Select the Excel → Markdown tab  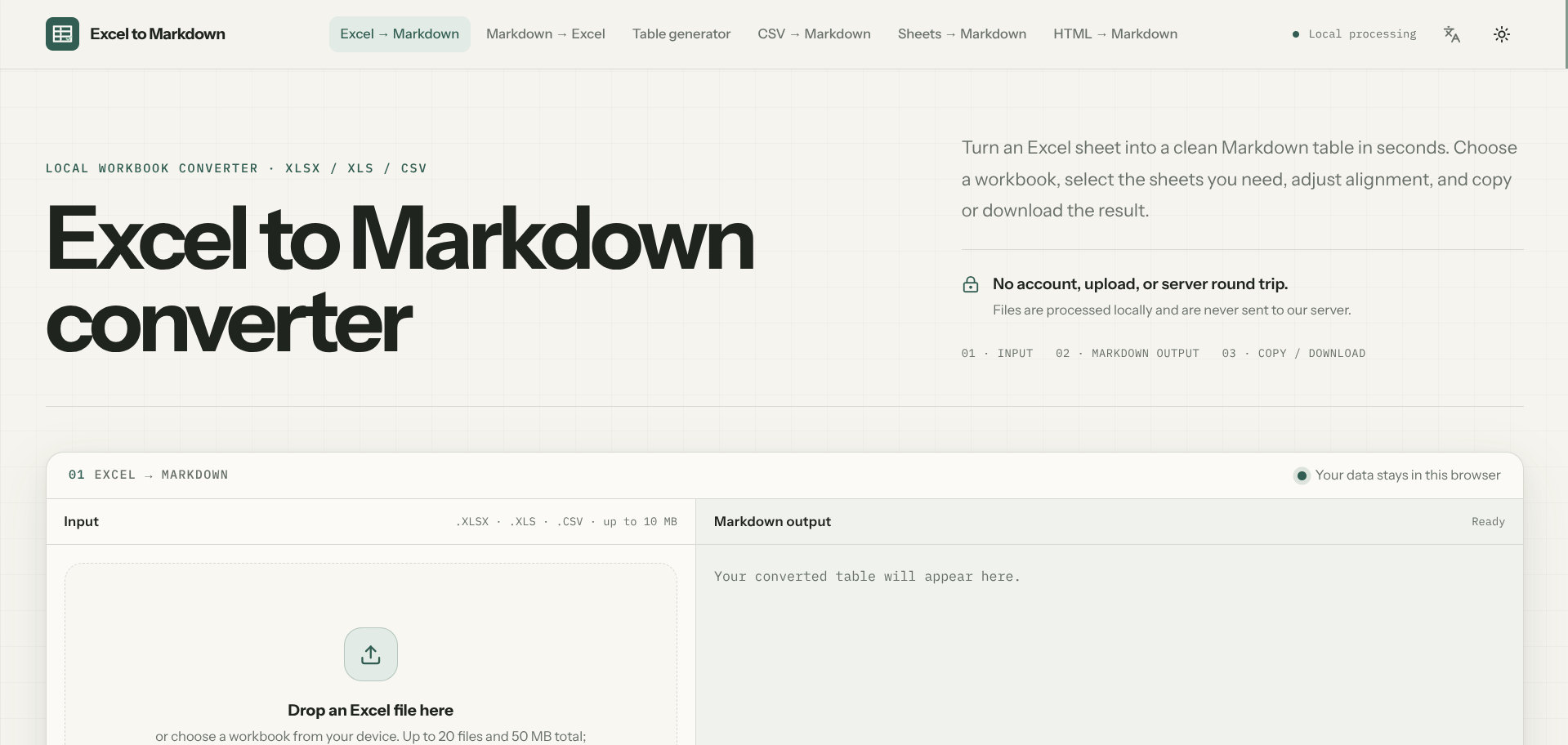(400, 34)
